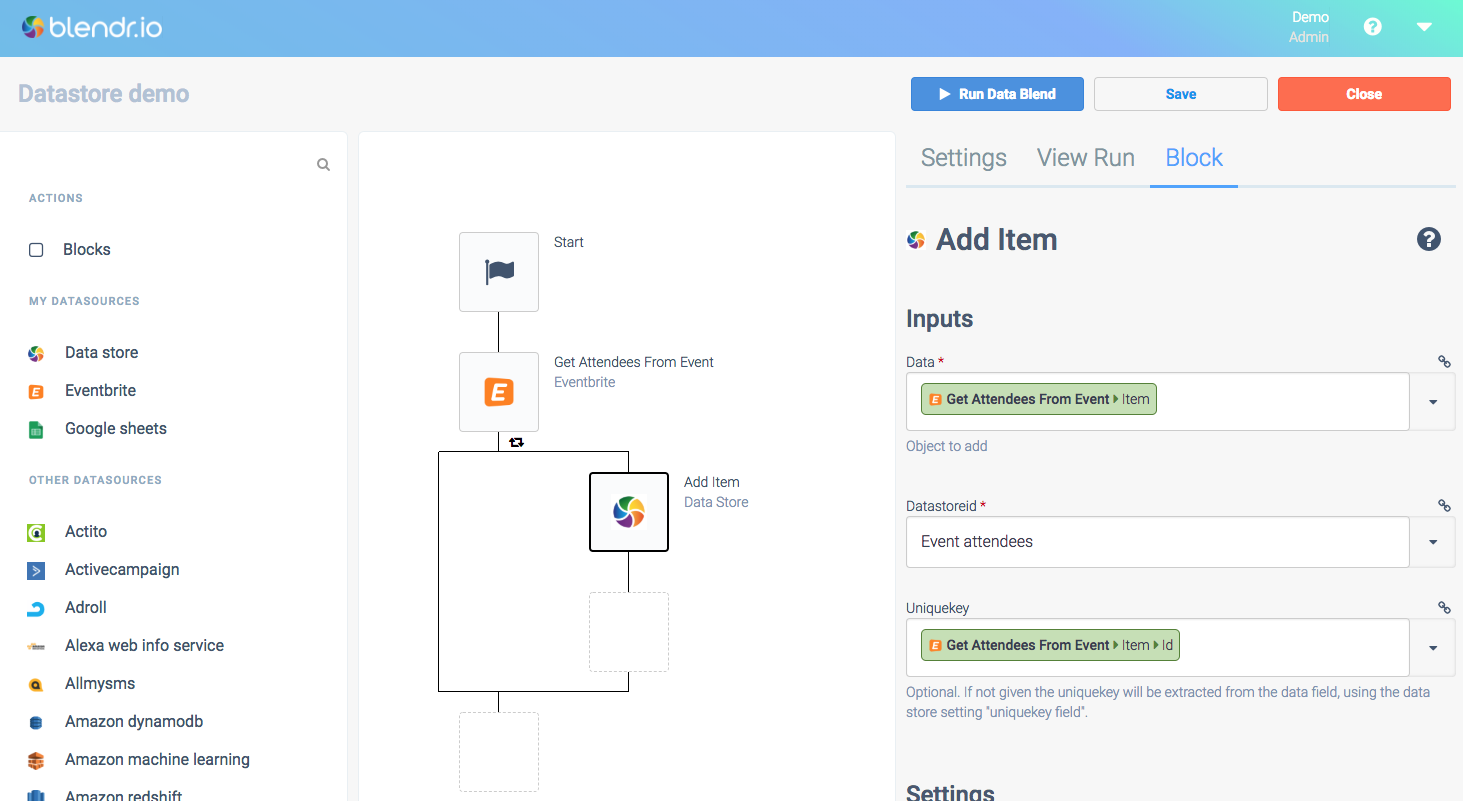Close the data blend editor
This screenshot has height=801, width=1463.
(x=1364, y=94)
